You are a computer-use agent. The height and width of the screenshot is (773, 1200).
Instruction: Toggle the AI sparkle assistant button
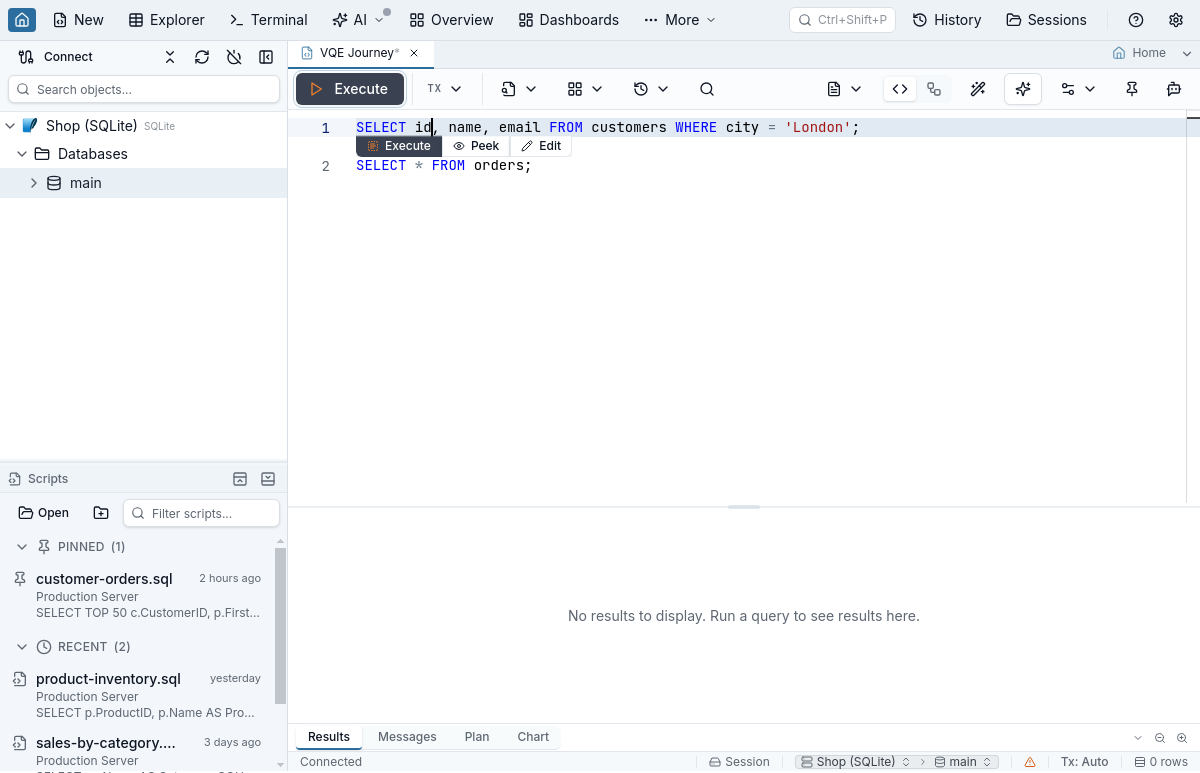pyautogui.click(x=1023, y=89)
